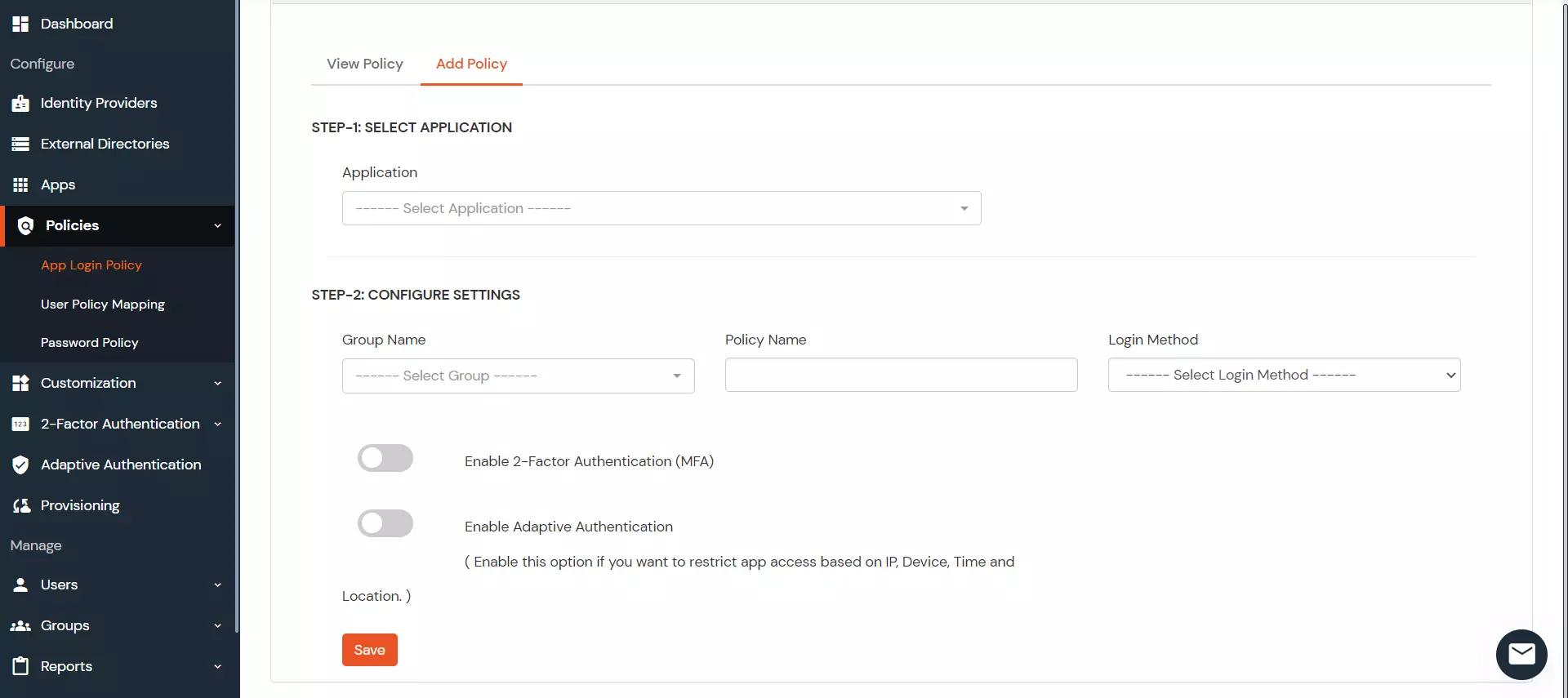Click the External Directories server icon
This screenshot has width=1568, height=698.
coord(20,144)
